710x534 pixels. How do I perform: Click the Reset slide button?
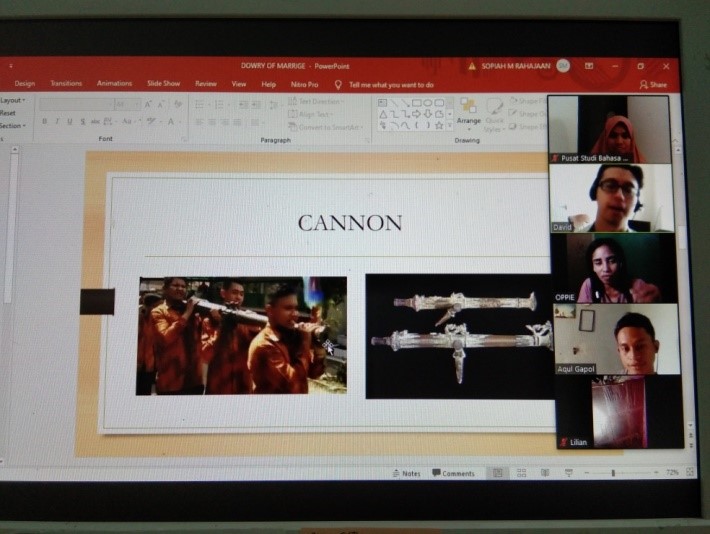point(8,113)
